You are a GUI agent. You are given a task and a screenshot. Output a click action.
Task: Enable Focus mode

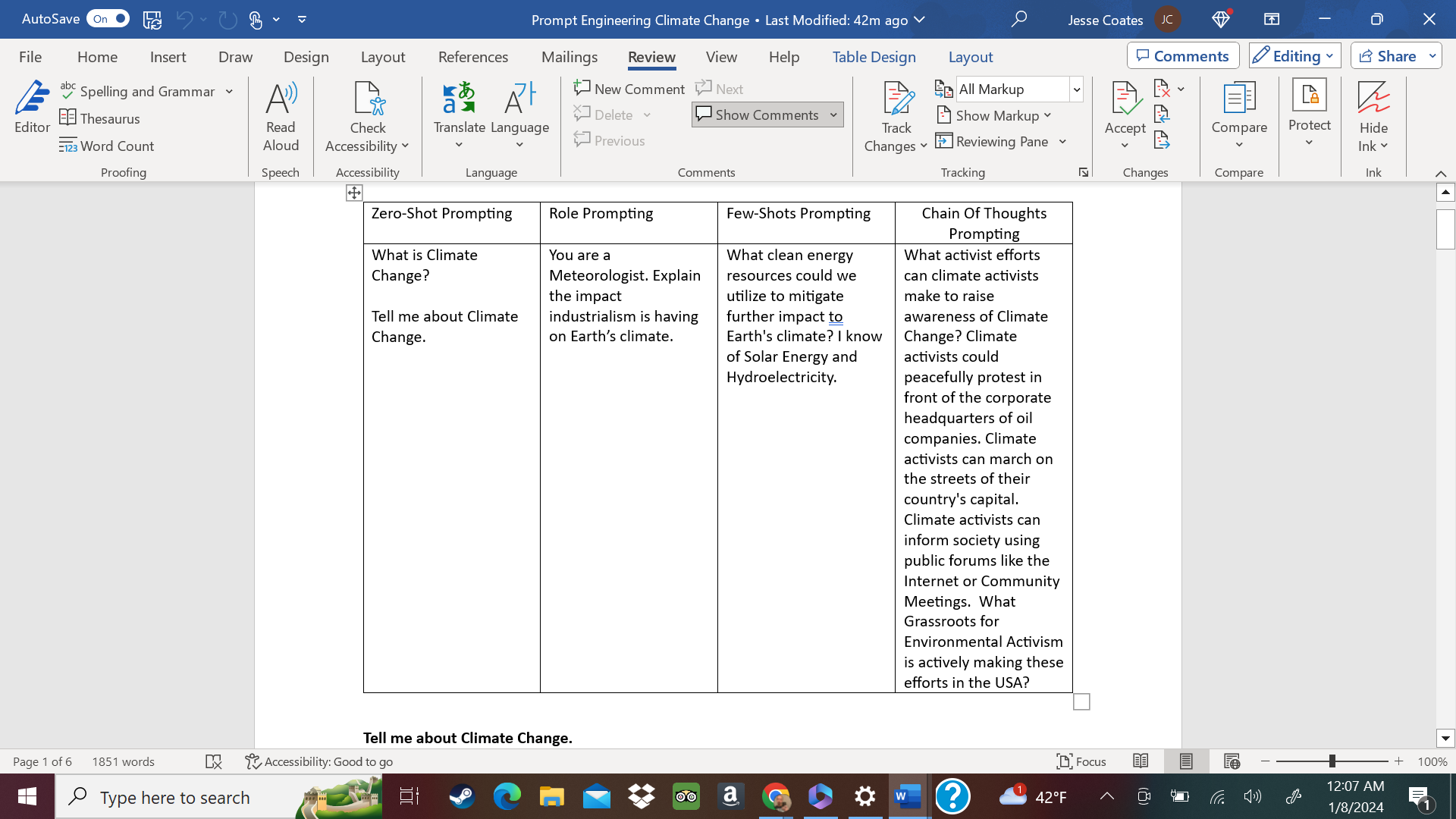coord(1082,761)
